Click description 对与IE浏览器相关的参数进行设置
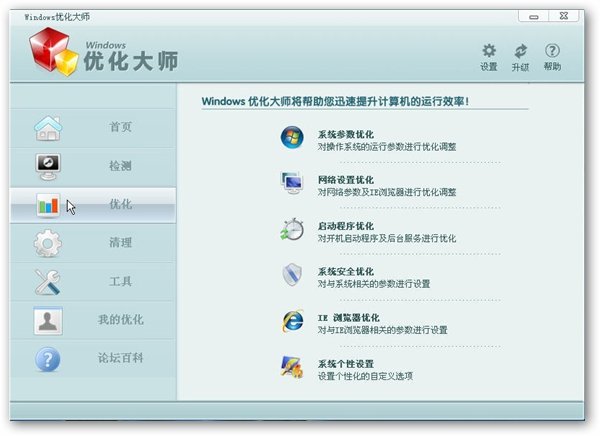The image size is (600, 436). [x=383, y=330]
